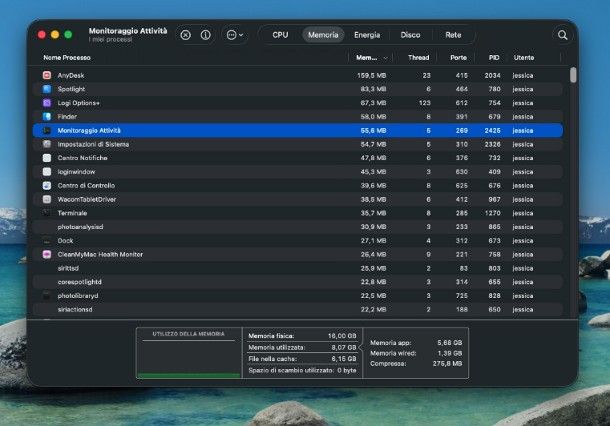The image size is (610, 426).
Task: Click the search magnifier icon
Action: click(562, 35)
